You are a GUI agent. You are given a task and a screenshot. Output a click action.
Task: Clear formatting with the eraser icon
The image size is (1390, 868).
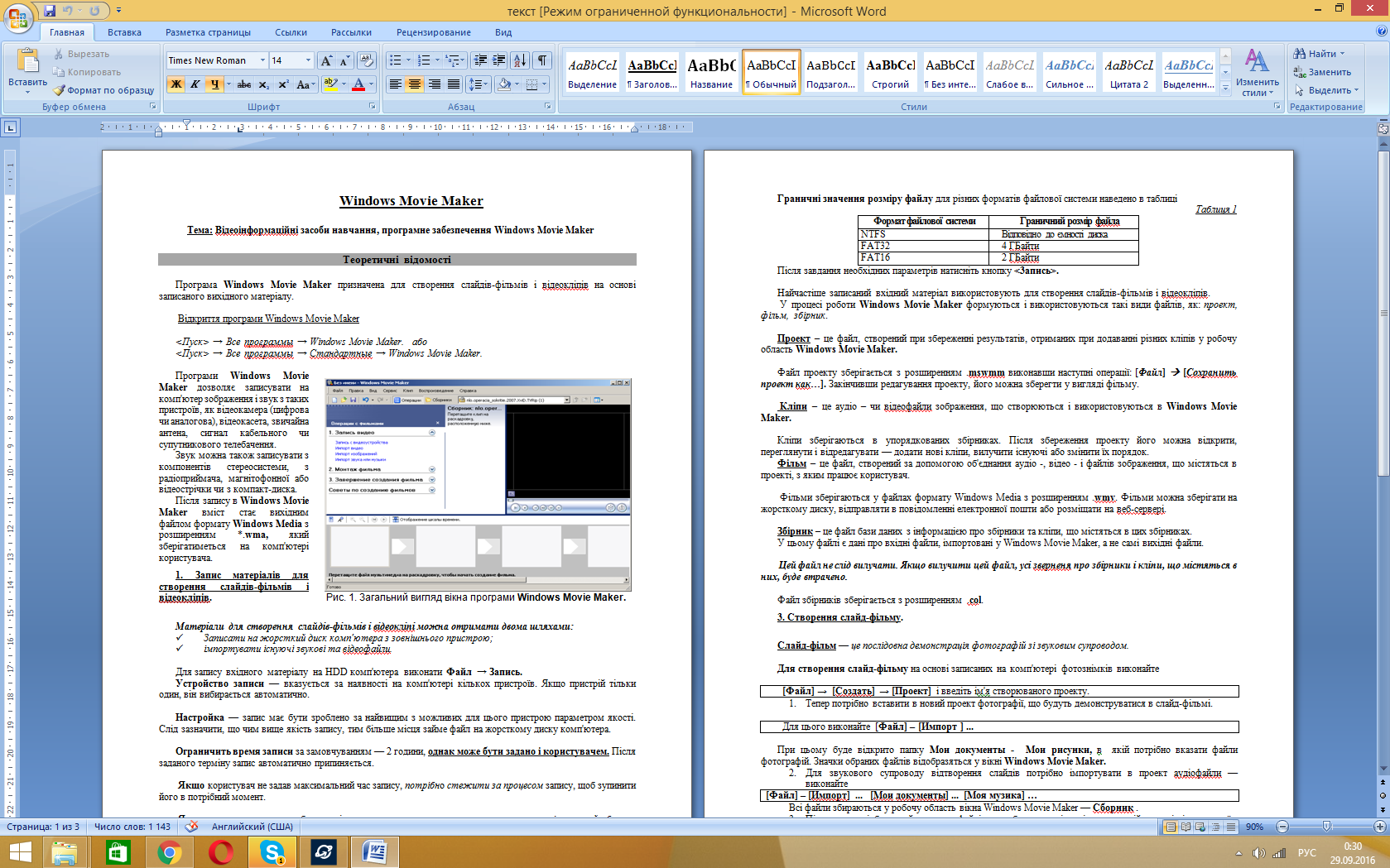tap(367, 60)
